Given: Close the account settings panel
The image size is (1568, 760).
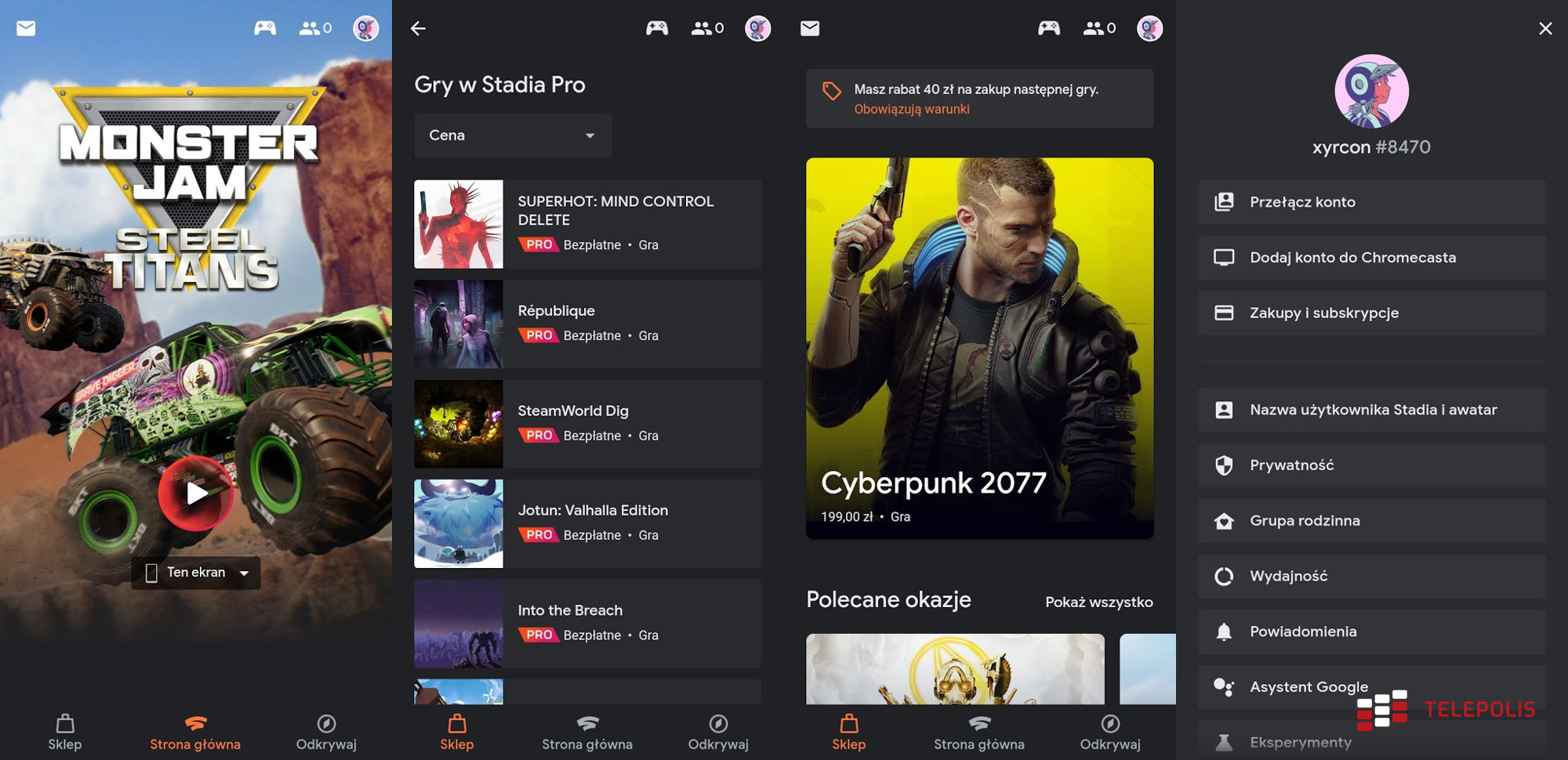Looking at the screenshot, I should [x=1545, y=29].
